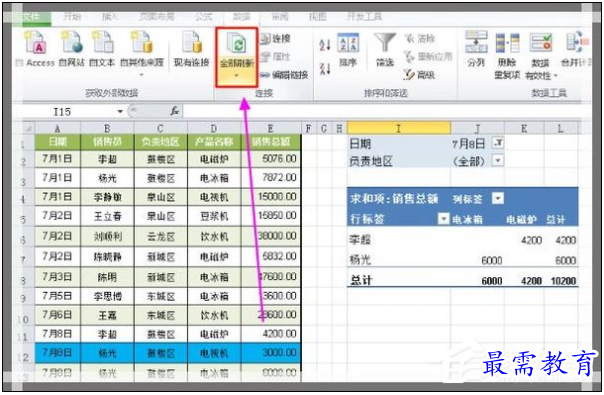This screenshot has width=604, height=395.
Task: Select the cell containing 豆浆机
Action: [x=214, y=216]
